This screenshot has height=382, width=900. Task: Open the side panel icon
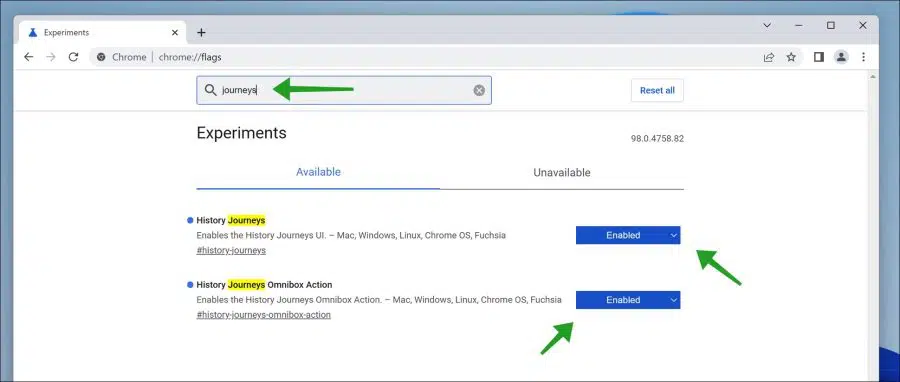pos(819,57)
